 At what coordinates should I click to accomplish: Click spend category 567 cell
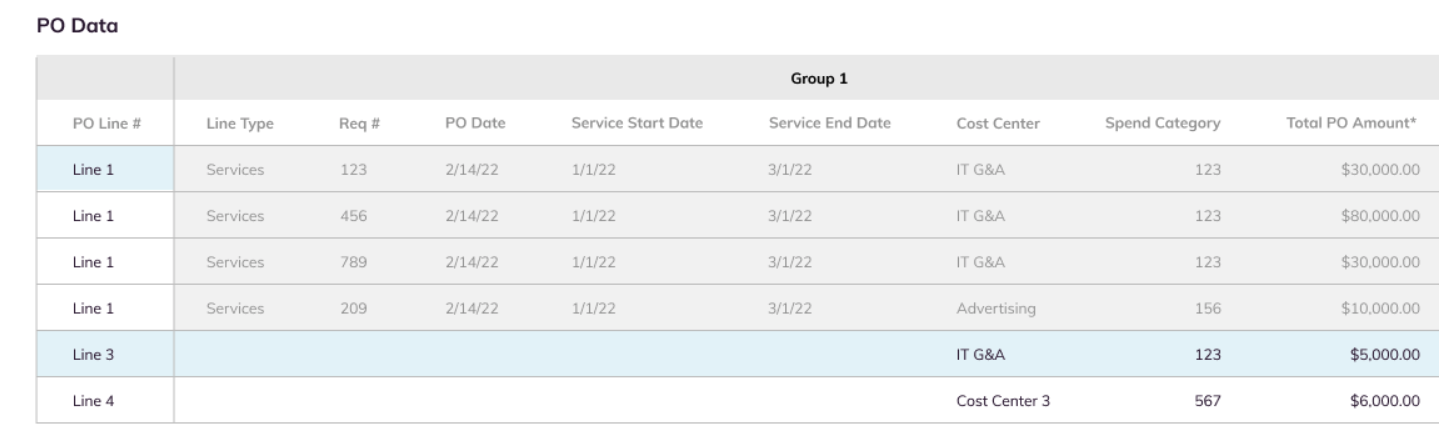1208,401
